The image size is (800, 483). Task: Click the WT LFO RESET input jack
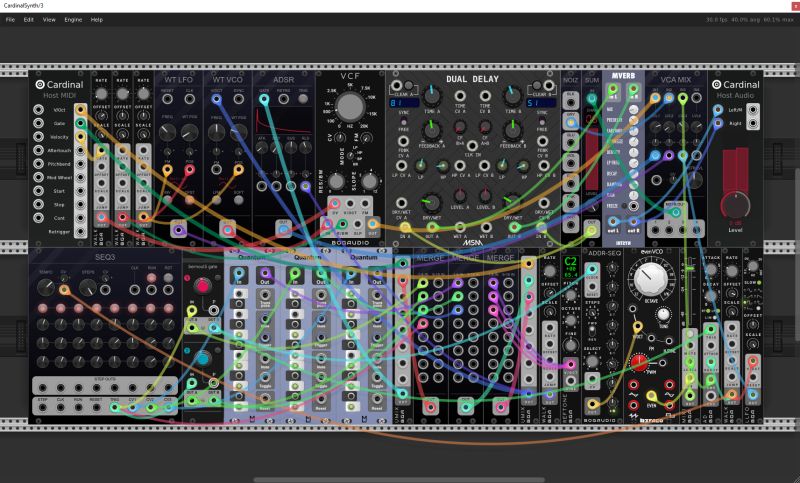167,99
